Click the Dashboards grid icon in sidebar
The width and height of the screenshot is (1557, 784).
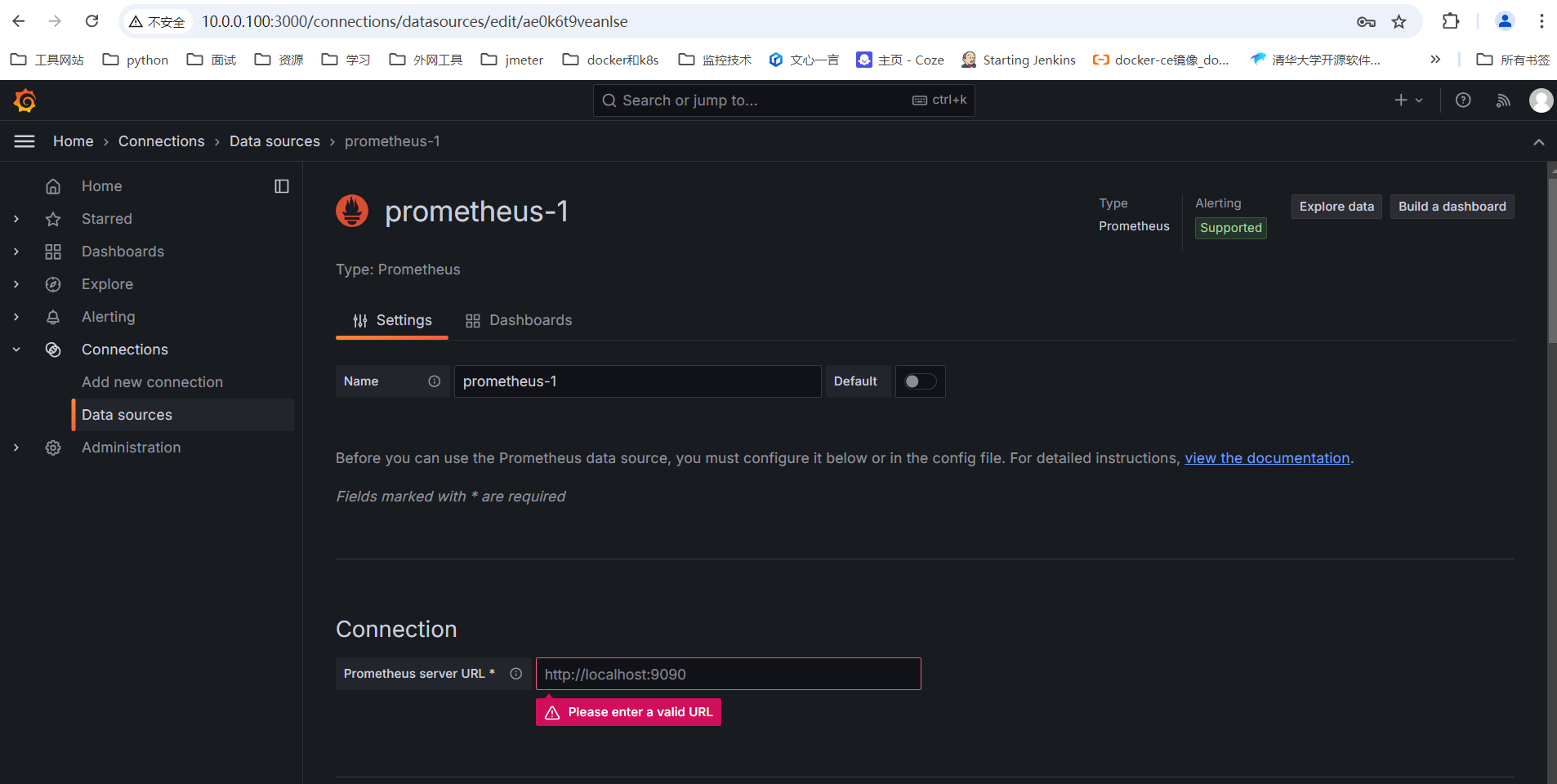[53, 252]
